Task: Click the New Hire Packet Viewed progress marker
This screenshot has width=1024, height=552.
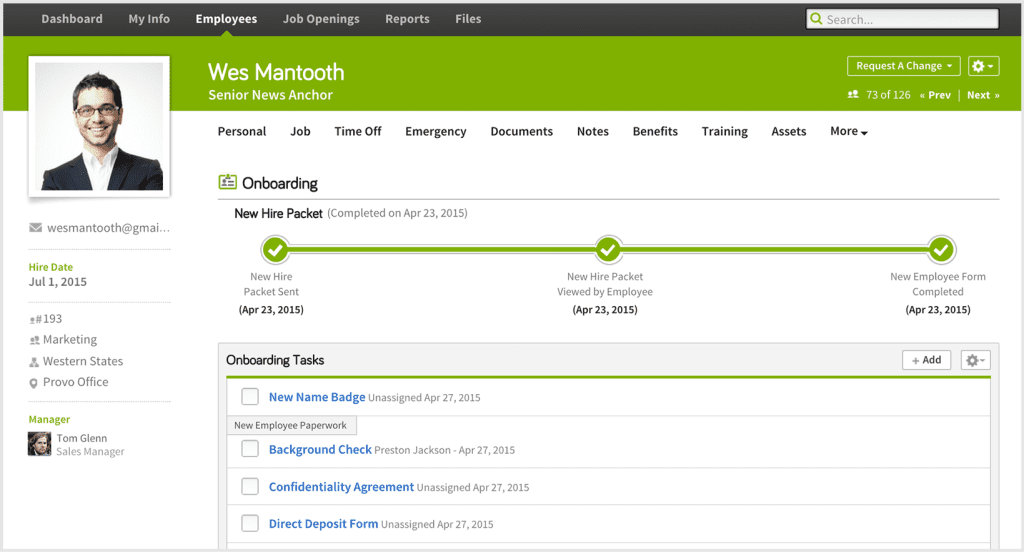Action: pos(608,249)
